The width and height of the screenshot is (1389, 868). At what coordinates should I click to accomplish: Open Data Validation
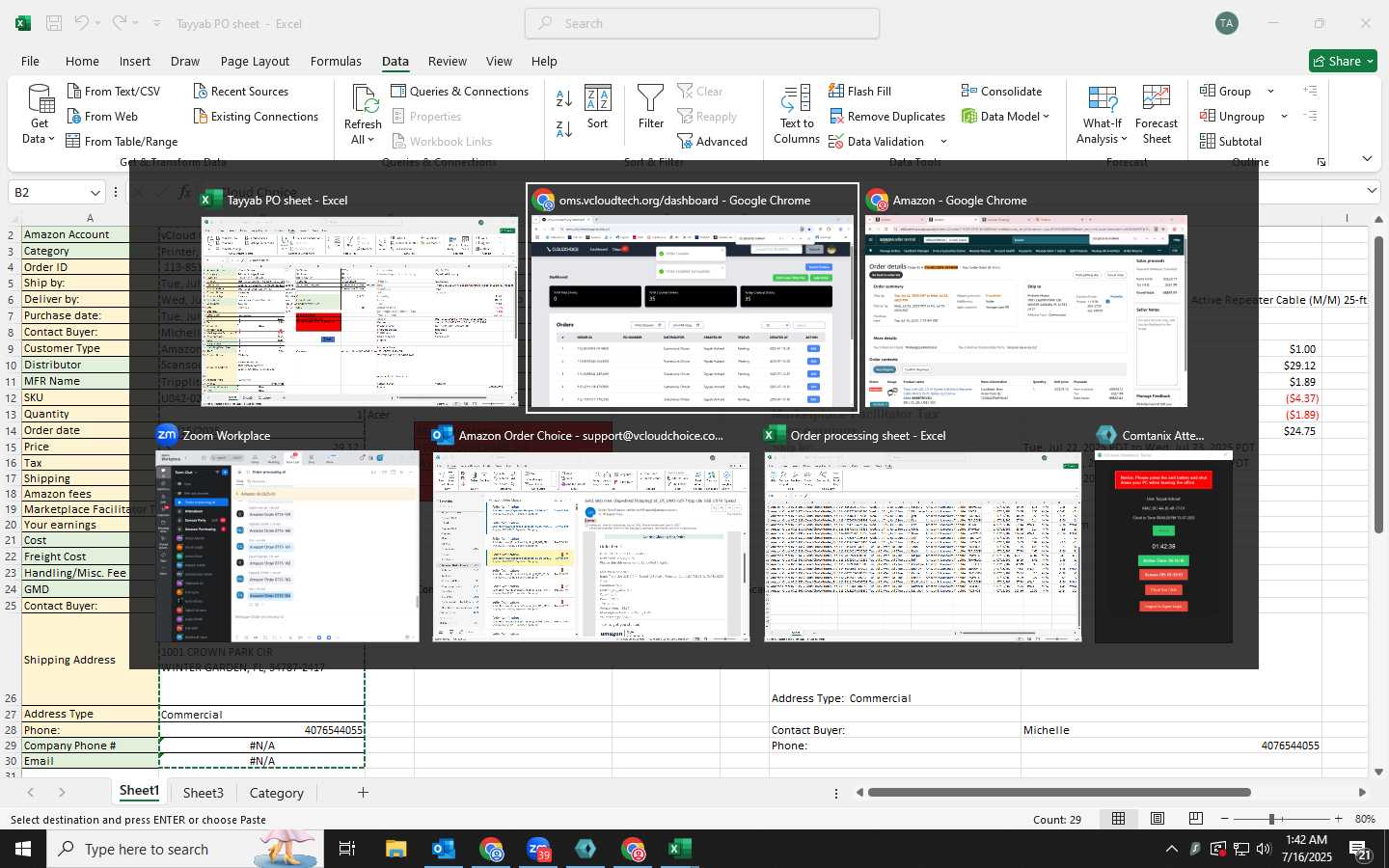click(876, 141)
